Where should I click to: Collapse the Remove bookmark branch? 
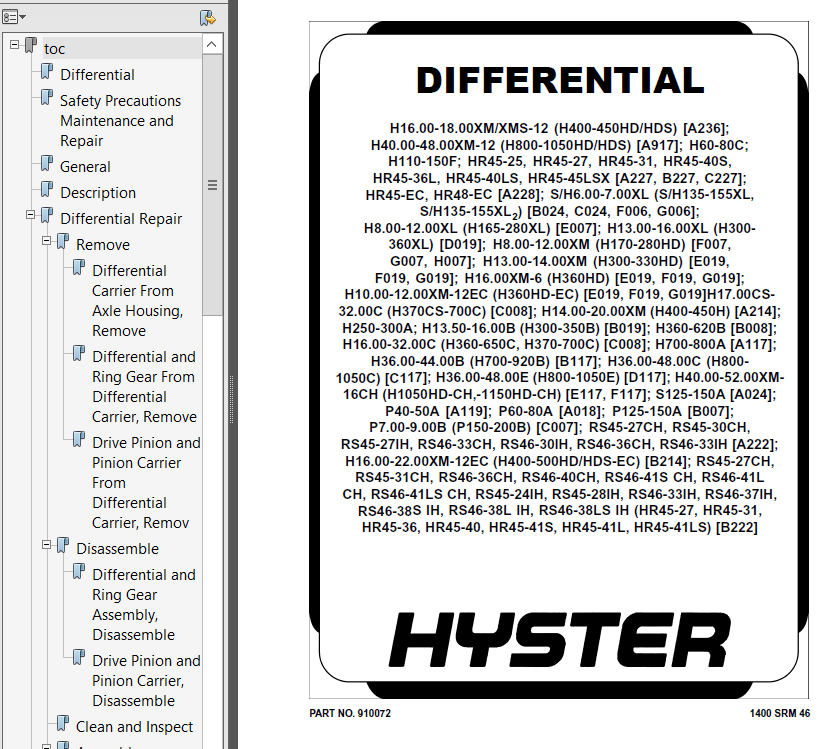[x=47, y=241]
